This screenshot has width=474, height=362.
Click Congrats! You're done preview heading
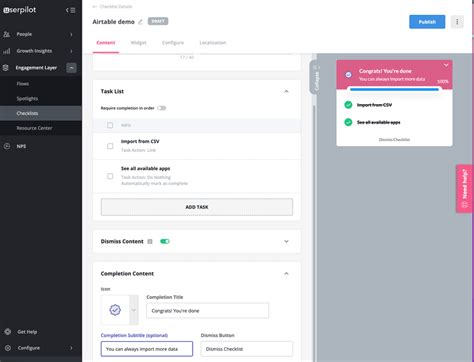coord(385,71)
